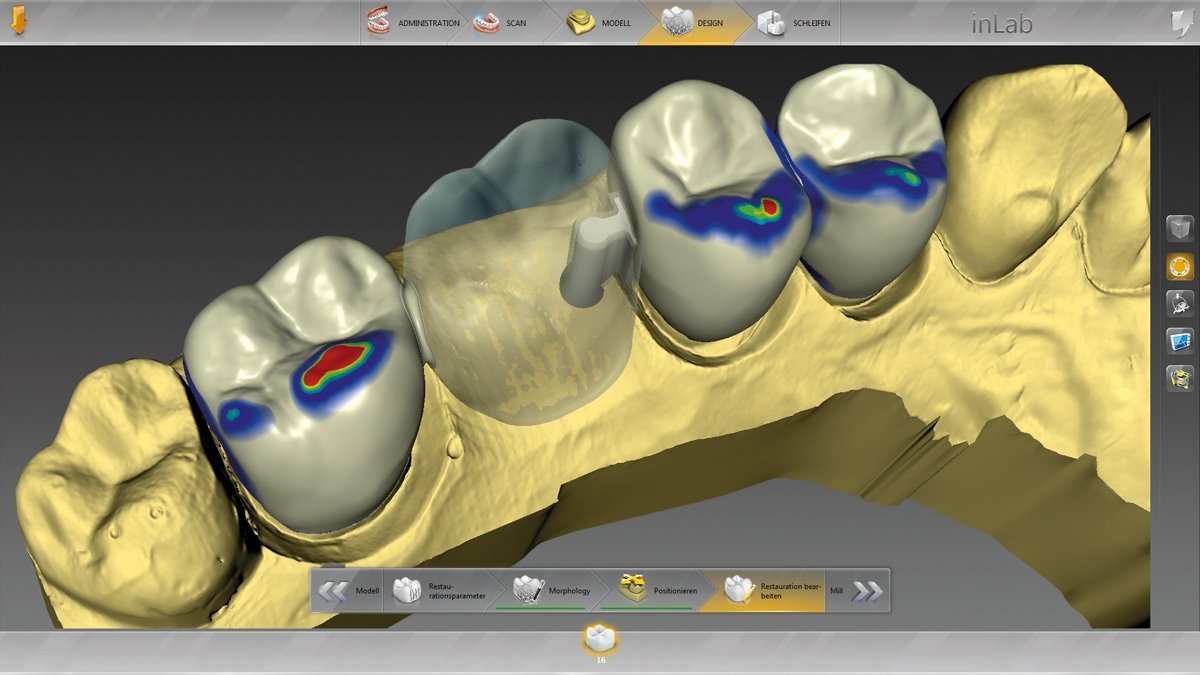Go to the MODELL phase tab
The width and height of the screenshot is (1200, 675).
(598, 22)
